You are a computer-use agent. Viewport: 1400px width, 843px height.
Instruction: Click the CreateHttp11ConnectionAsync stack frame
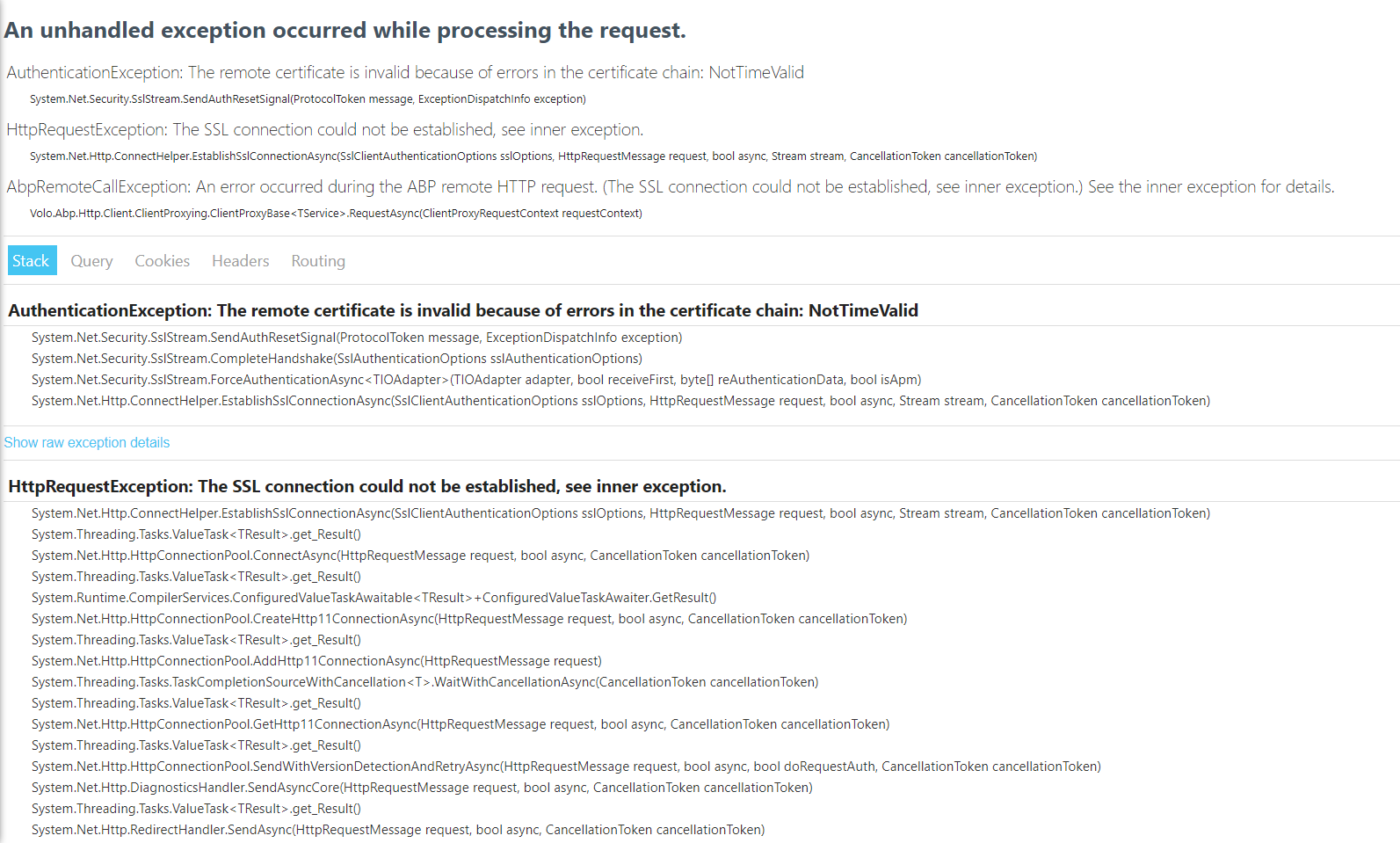tap(469, 619)
